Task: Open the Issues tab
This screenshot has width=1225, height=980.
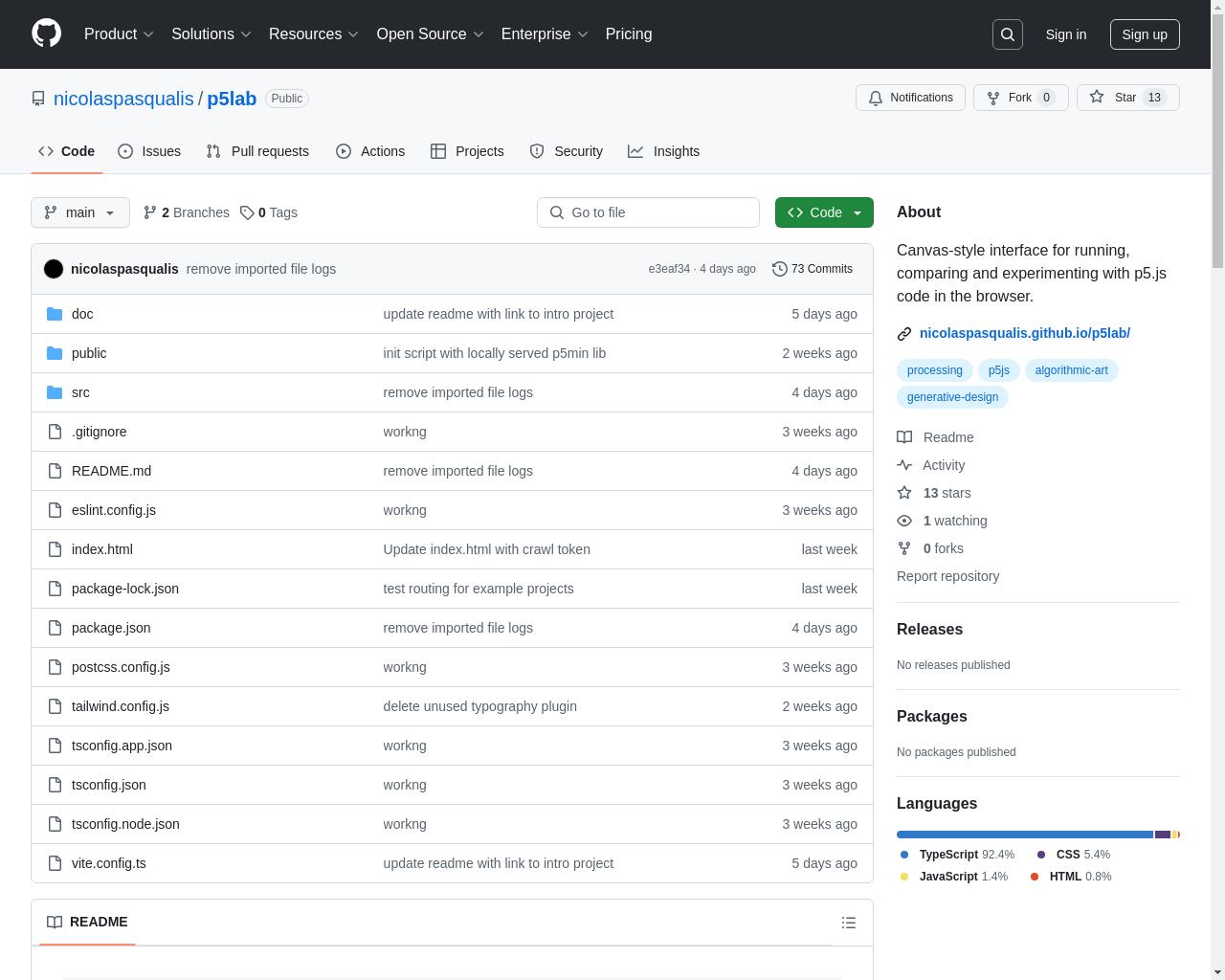Action: coord(149,151)
